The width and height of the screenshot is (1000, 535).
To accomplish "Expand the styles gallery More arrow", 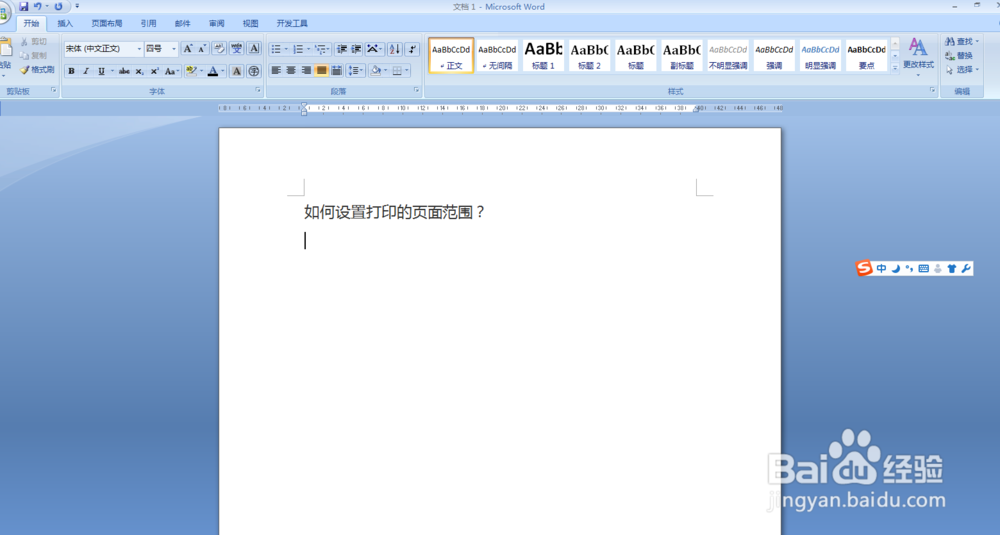I will coord(895,68).
